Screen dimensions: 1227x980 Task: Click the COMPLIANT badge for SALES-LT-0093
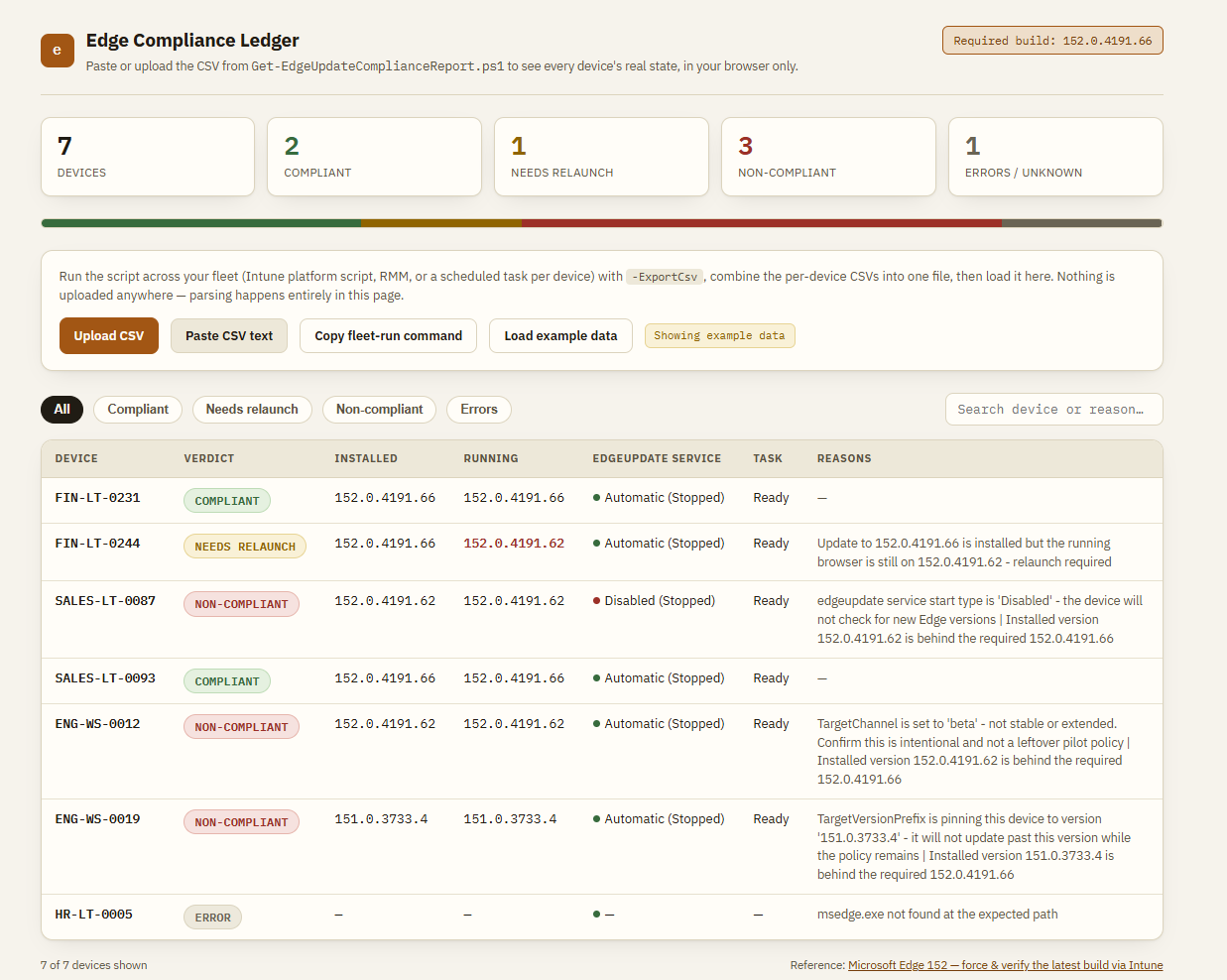[227, 681]
